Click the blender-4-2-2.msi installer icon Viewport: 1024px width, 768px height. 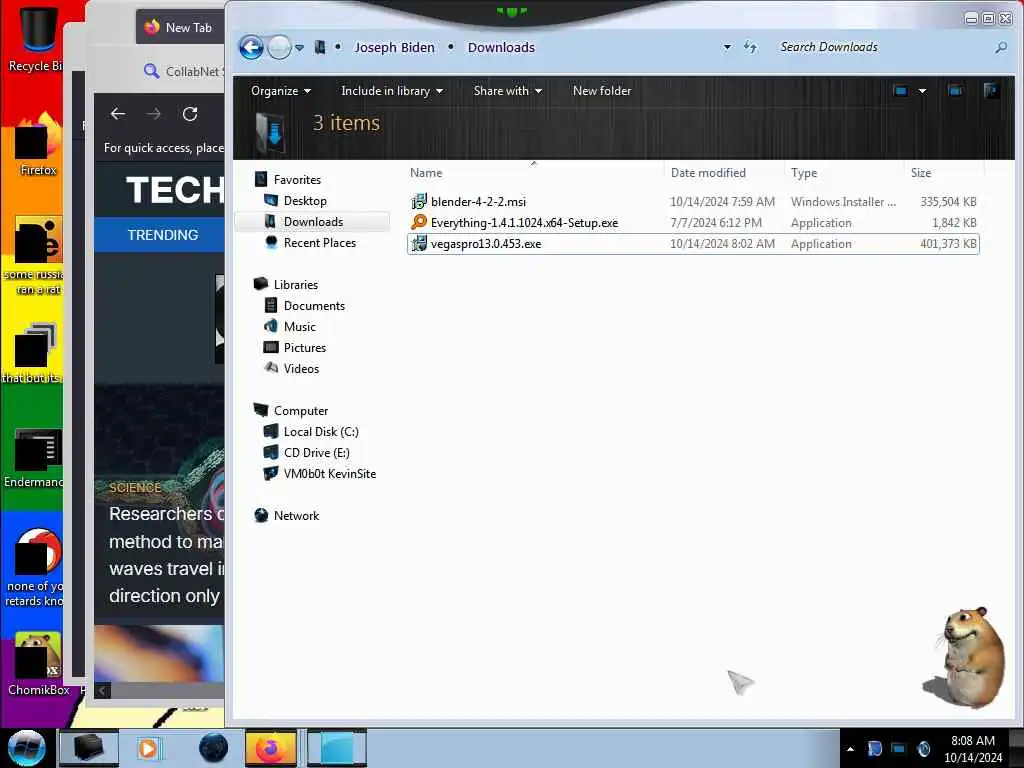(419, 202)
